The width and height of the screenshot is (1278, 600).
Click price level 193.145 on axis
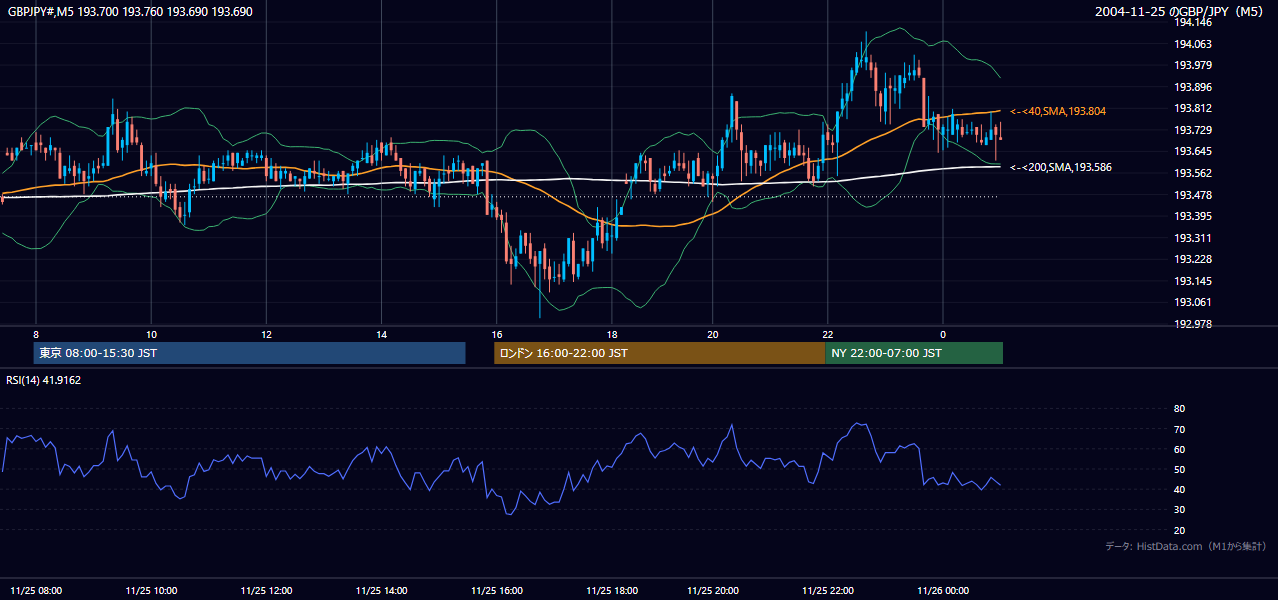coord(1192,281)
